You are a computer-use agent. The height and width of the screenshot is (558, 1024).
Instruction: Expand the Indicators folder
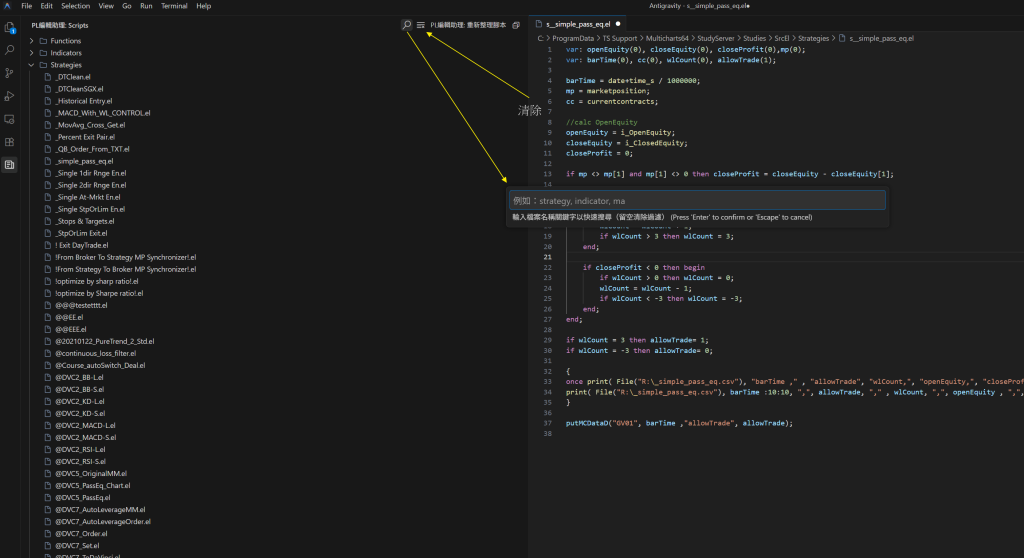point(66,53)
